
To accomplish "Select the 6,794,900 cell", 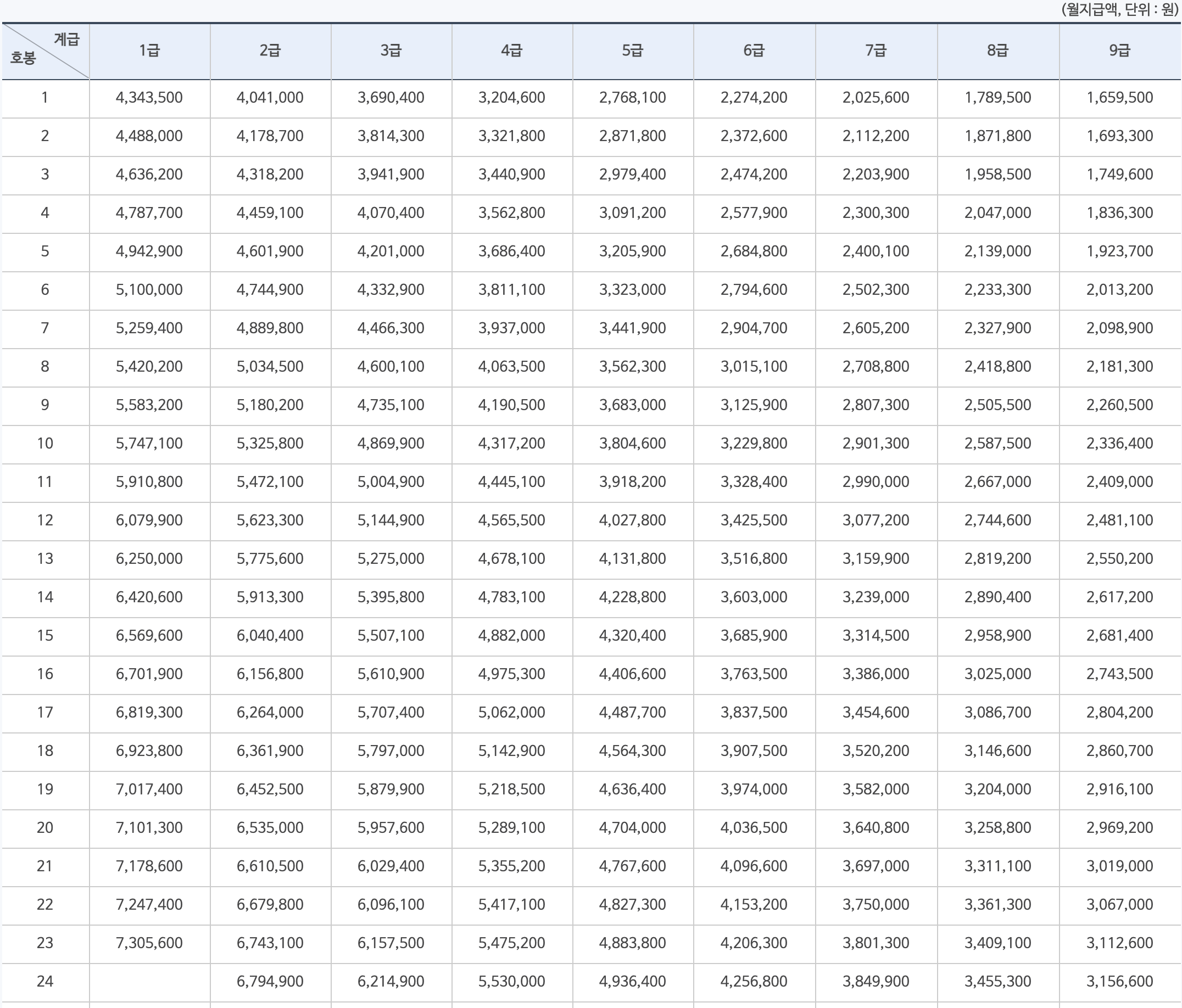I will click(x=270, y=981).
